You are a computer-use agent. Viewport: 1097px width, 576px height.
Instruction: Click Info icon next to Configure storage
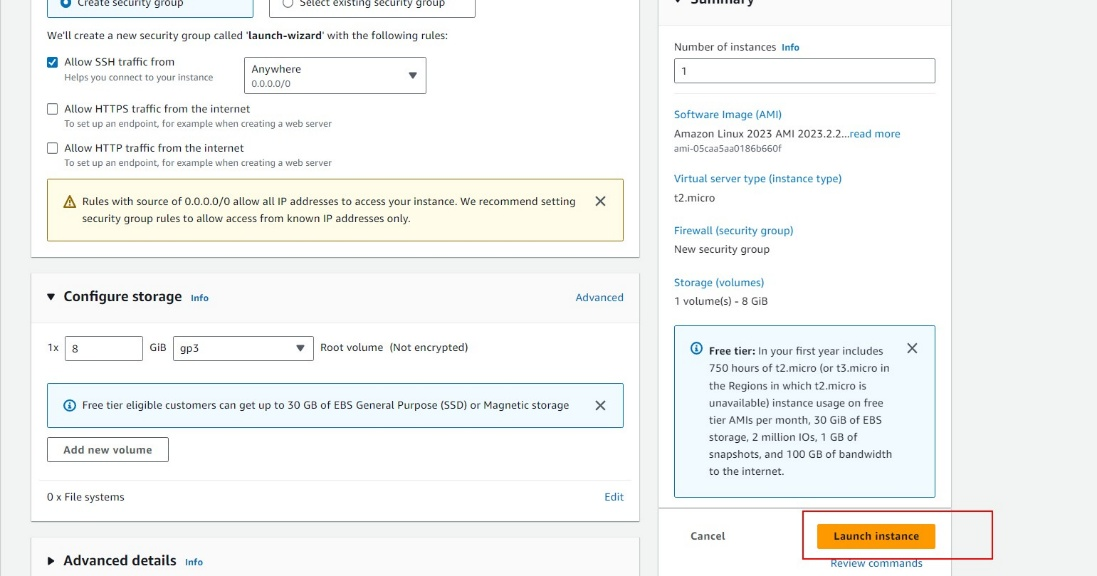pyautogui.click(x=200, y=298)
